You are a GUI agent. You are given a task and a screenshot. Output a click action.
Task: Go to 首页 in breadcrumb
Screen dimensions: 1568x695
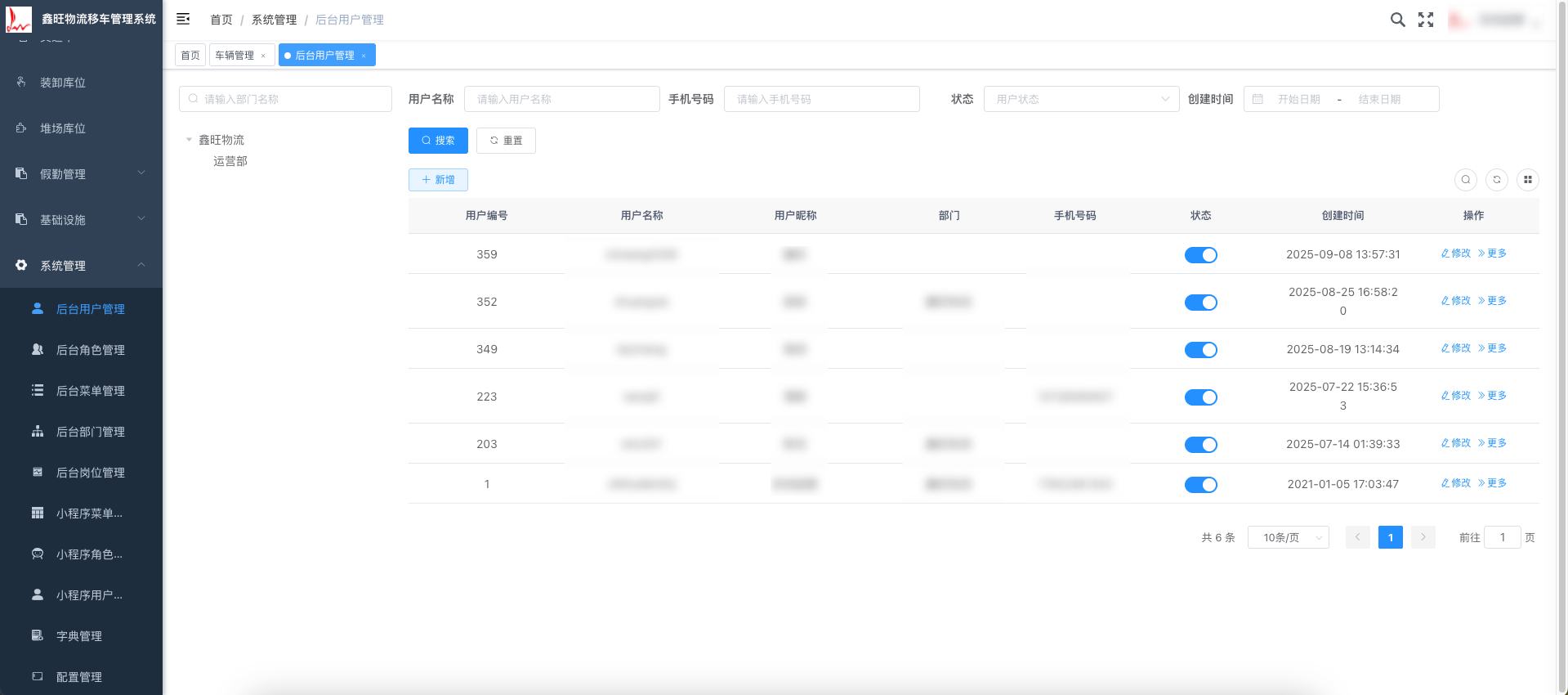221,20
